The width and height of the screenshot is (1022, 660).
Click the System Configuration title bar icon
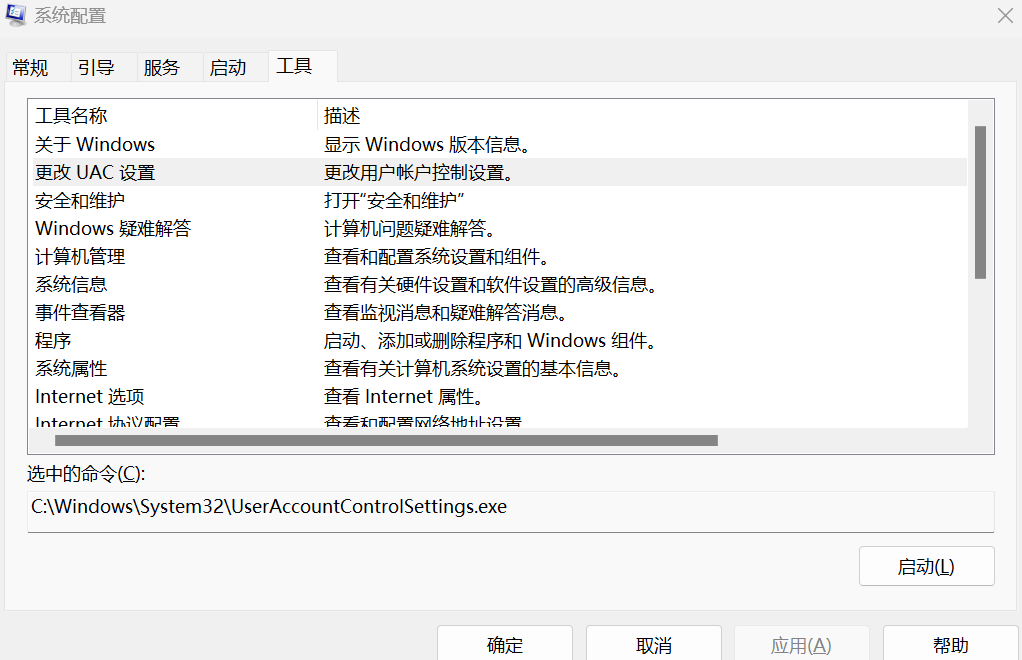click(18, 15)
